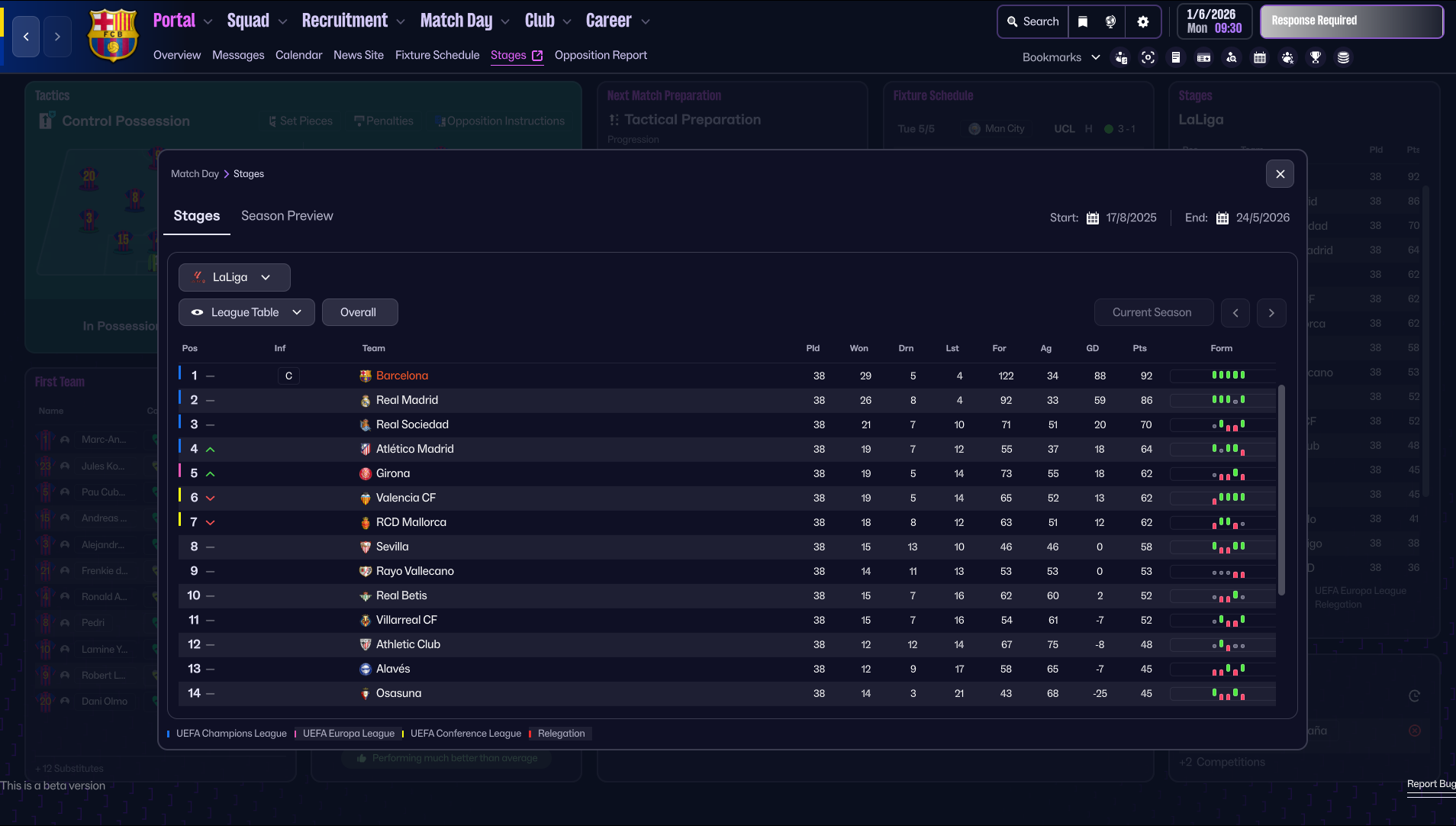Click the player search scouting shortcut icon
The width and height of the screenshot is (1456, 826).
1231,57
